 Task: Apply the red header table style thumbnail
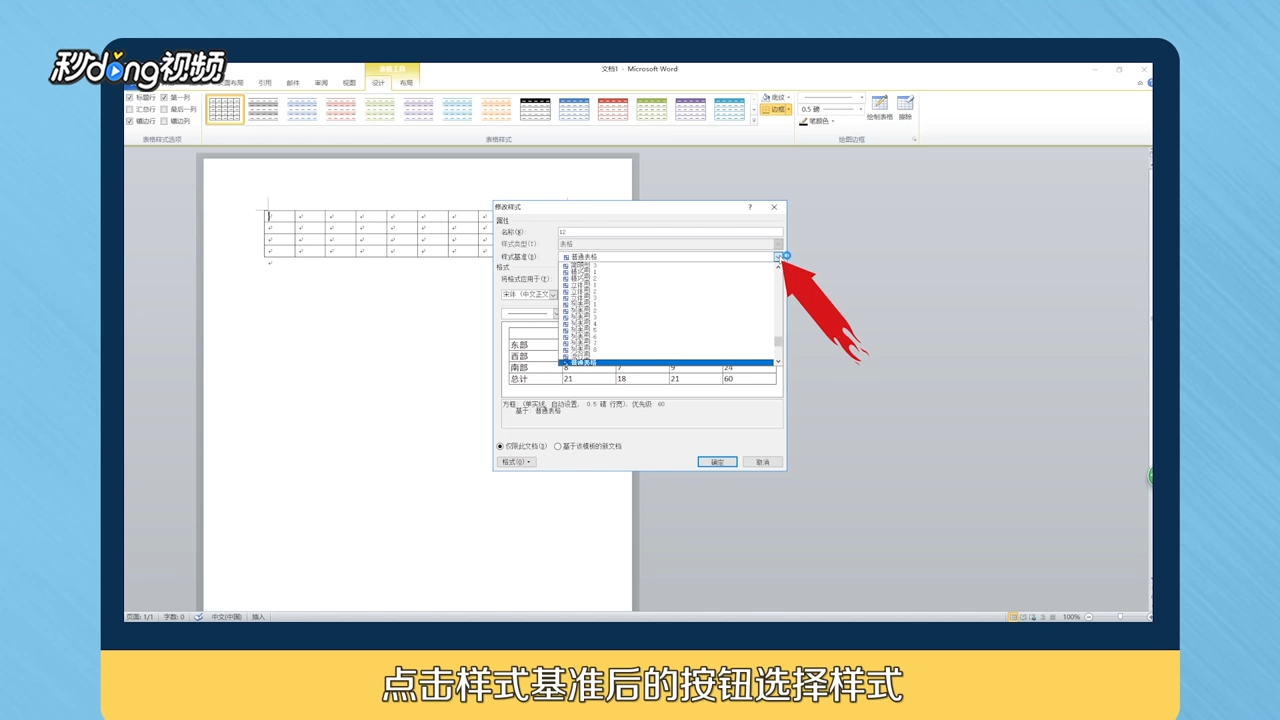click(613, 109)
